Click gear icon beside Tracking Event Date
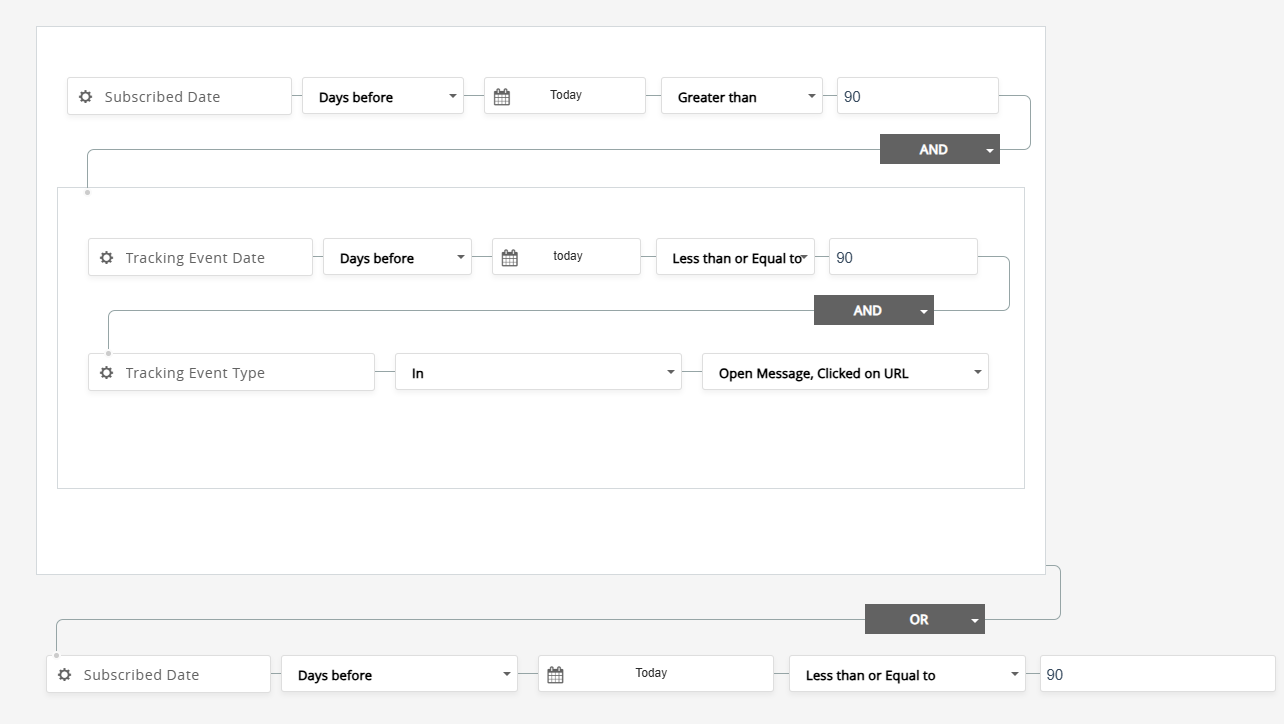Screen dimensions: 1284x724 point(107,258)
